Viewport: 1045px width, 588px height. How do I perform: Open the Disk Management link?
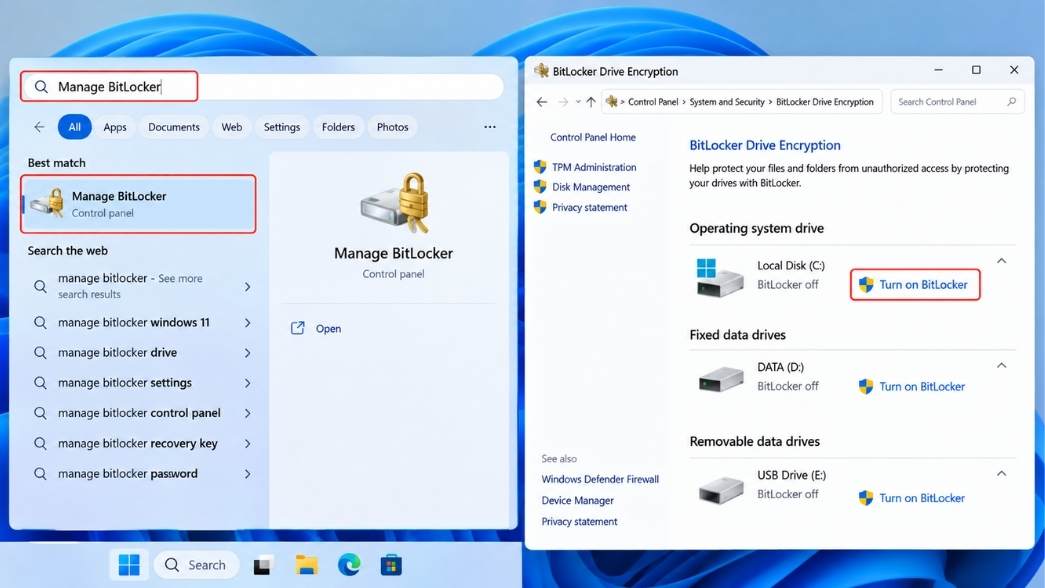click(x=590, y=187)
